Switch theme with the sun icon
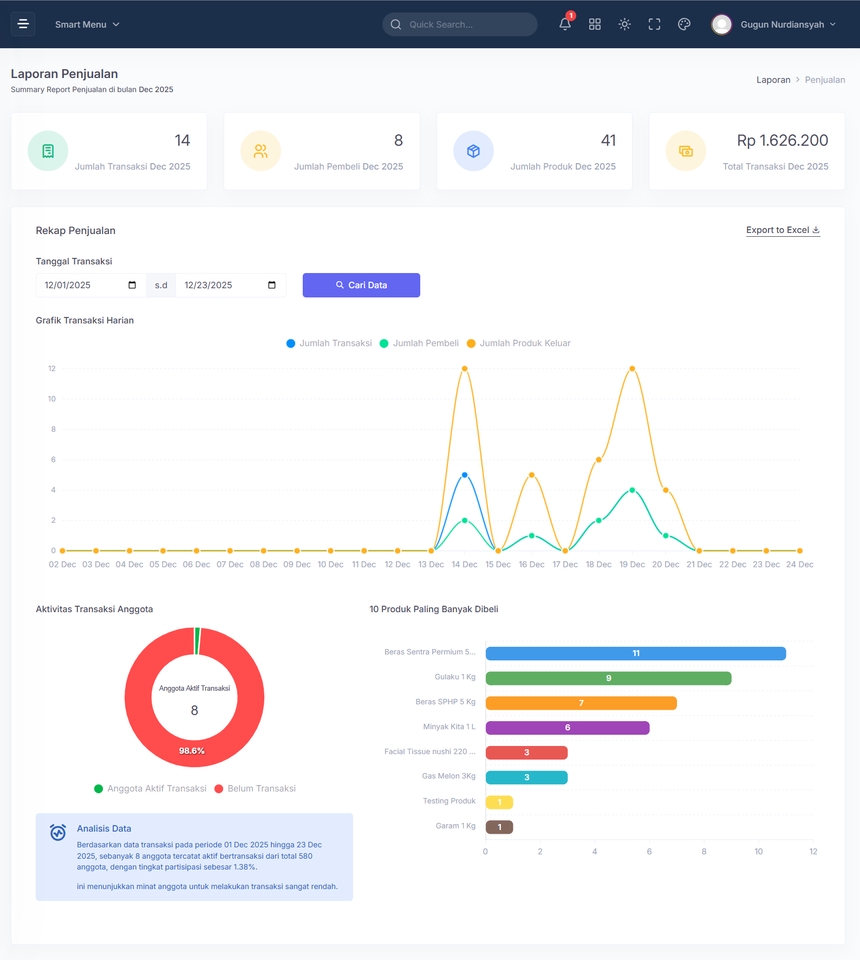This screenshot has height=960, width=860. click(x=624, y=24)
